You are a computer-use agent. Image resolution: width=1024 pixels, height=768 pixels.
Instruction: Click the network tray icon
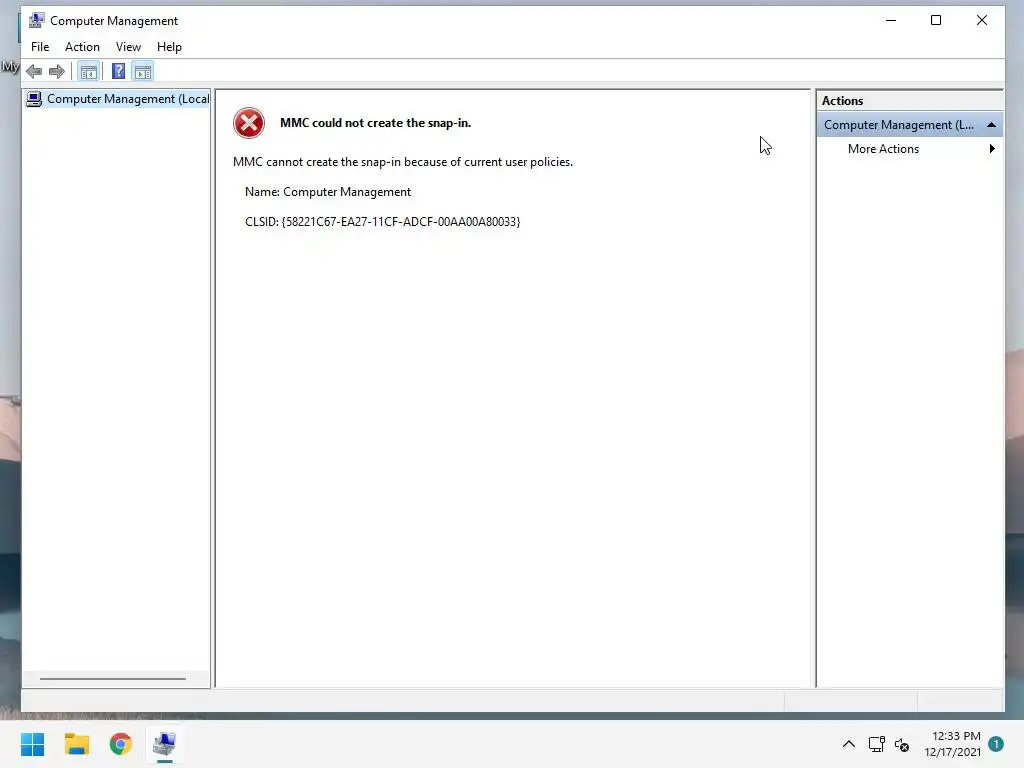coord(876,744)
